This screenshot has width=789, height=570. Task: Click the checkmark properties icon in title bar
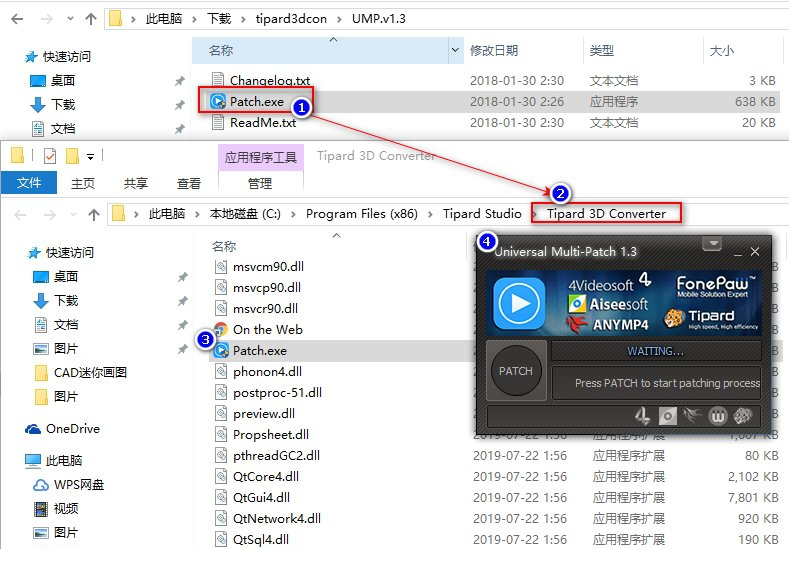pos(50,156)
